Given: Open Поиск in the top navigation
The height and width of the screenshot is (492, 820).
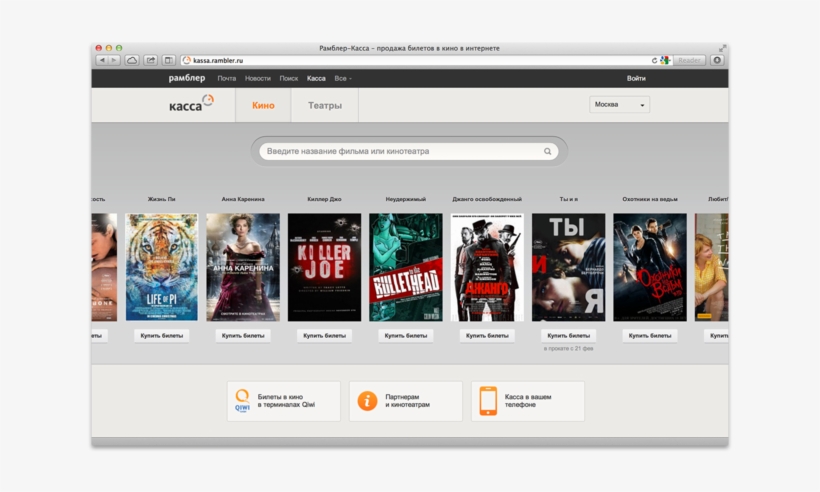Looking at the screenshot, I should 289,78.
